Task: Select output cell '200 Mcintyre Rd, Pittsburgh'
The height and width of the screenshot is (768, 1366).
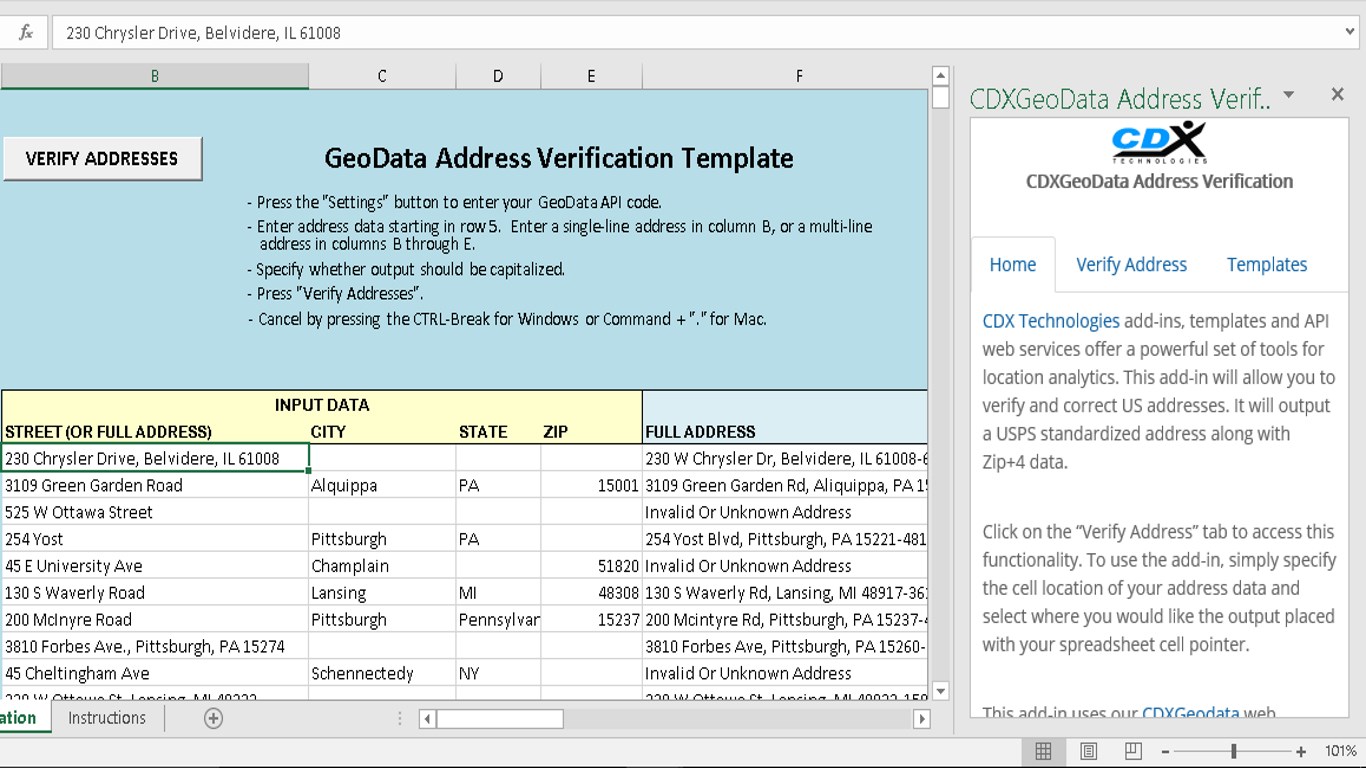Action: tap(785, 620)
